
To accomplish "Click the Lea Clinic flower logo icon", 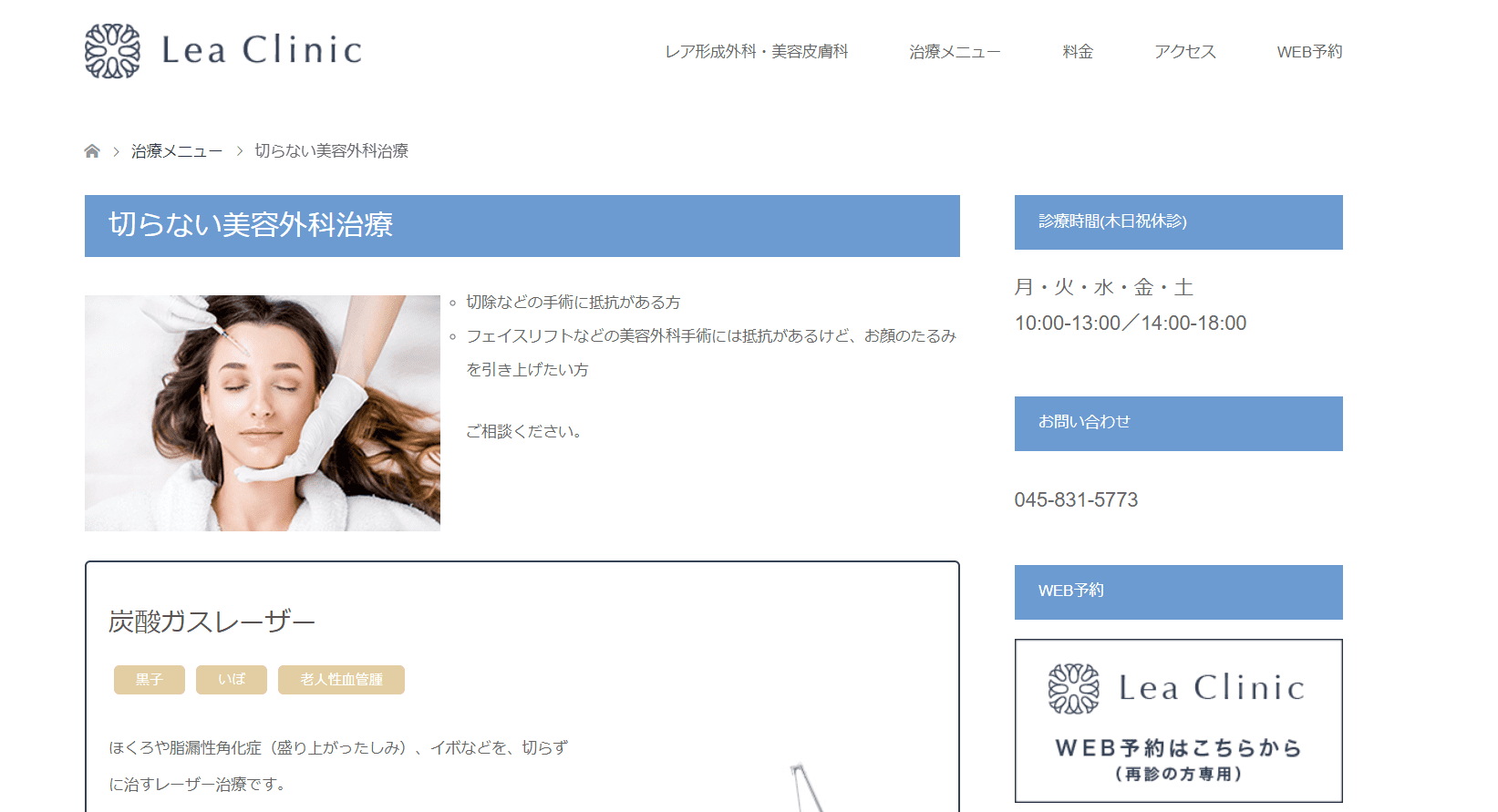I will tap(112, 51).
